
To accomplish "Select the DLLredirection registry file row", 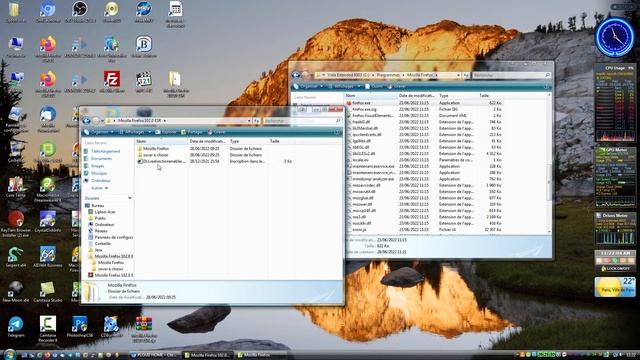I will (161, 162).
